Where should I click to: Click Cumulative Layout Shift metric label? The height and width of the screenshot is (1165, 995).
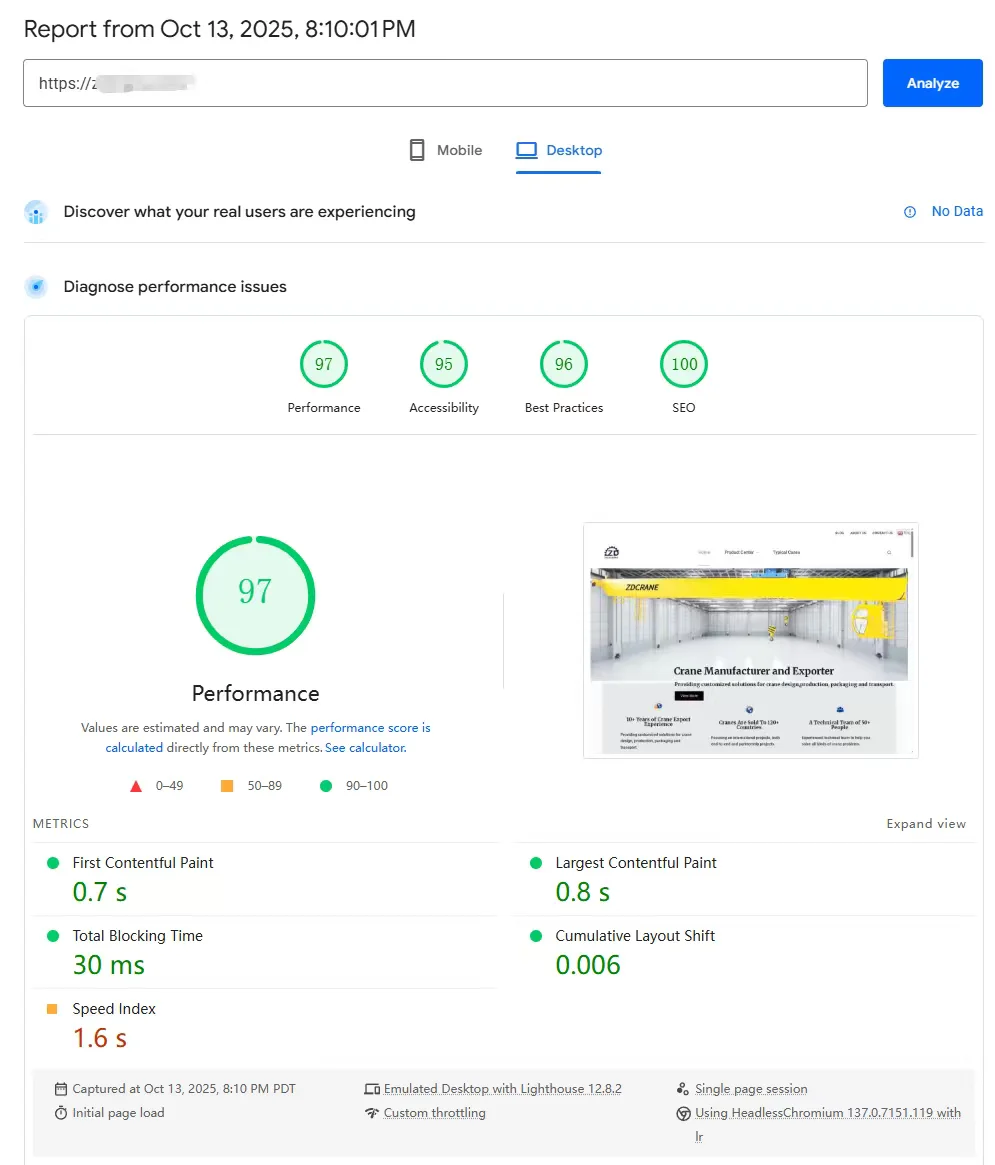pos(635,935)
